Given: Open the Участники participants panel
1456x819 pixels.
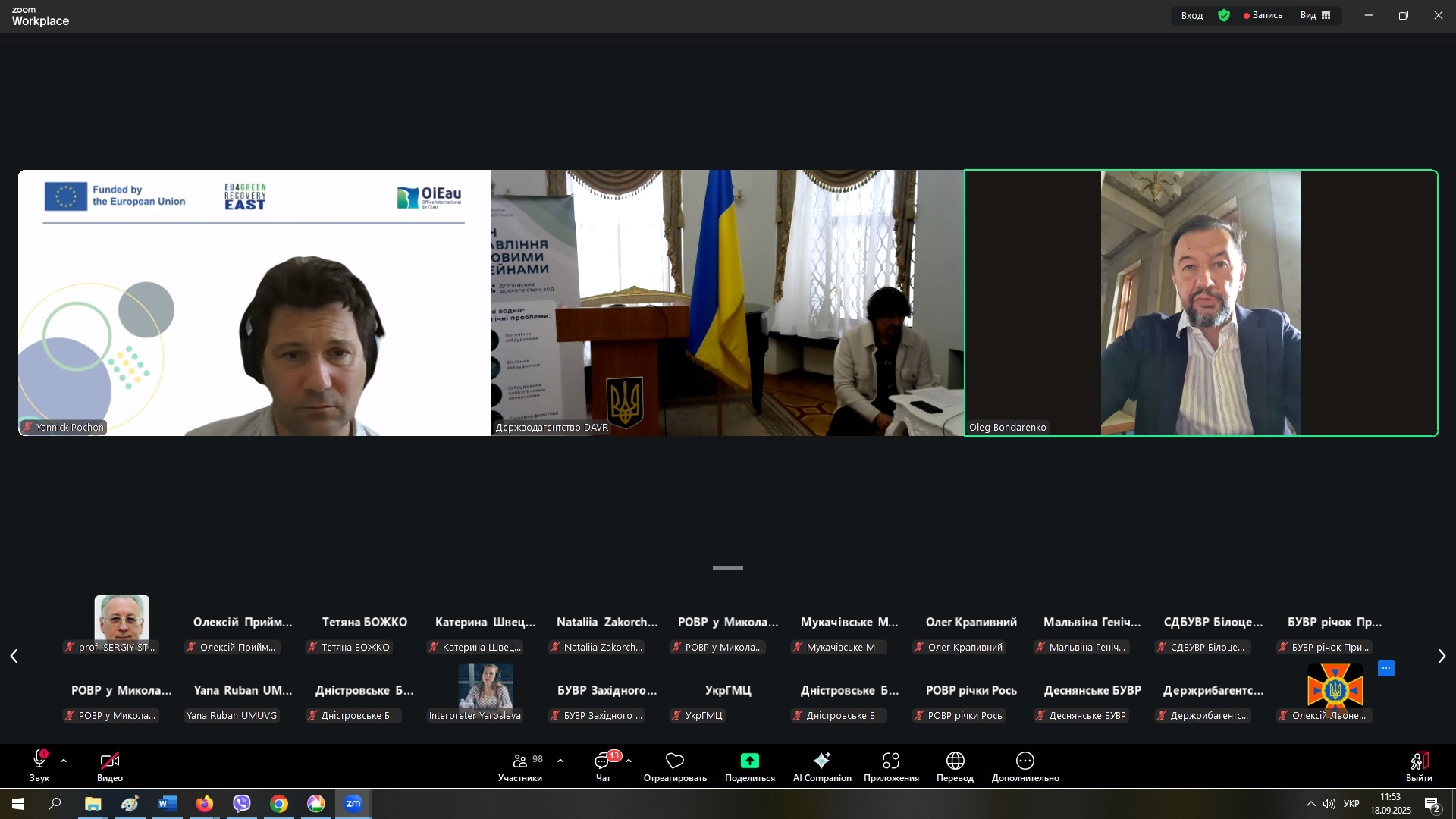Looking at the screenshot, I should pyautogui.click(x=520, y=765).
